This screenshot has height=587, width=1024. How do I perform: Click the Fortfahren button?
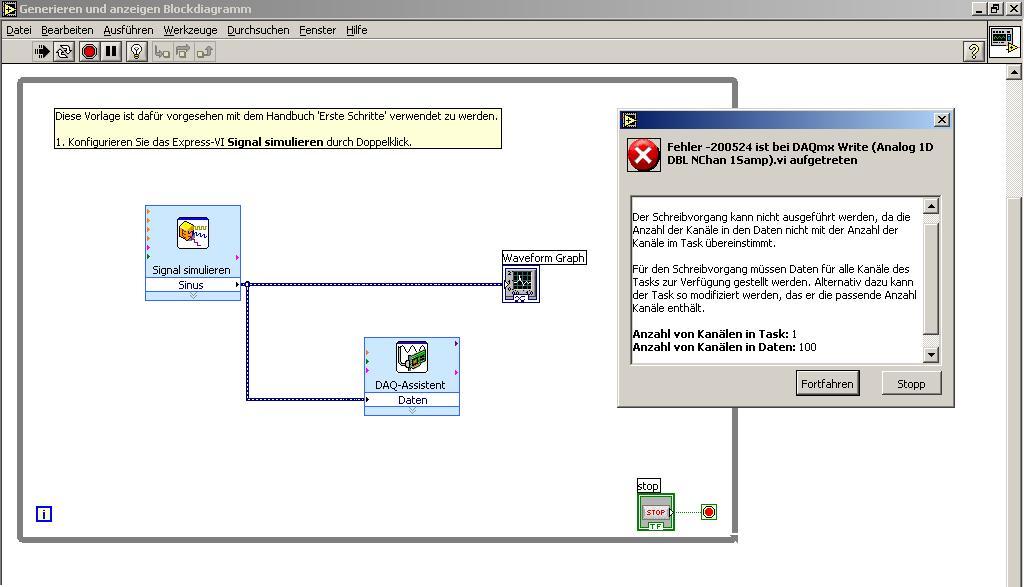(827, 383)
